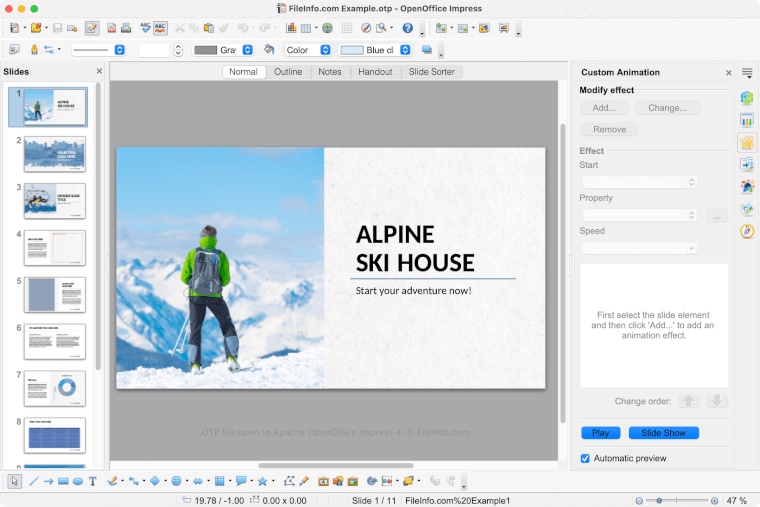Click the Slide Show button
Screen dimensions: 760x507
[x=663, y=433]
